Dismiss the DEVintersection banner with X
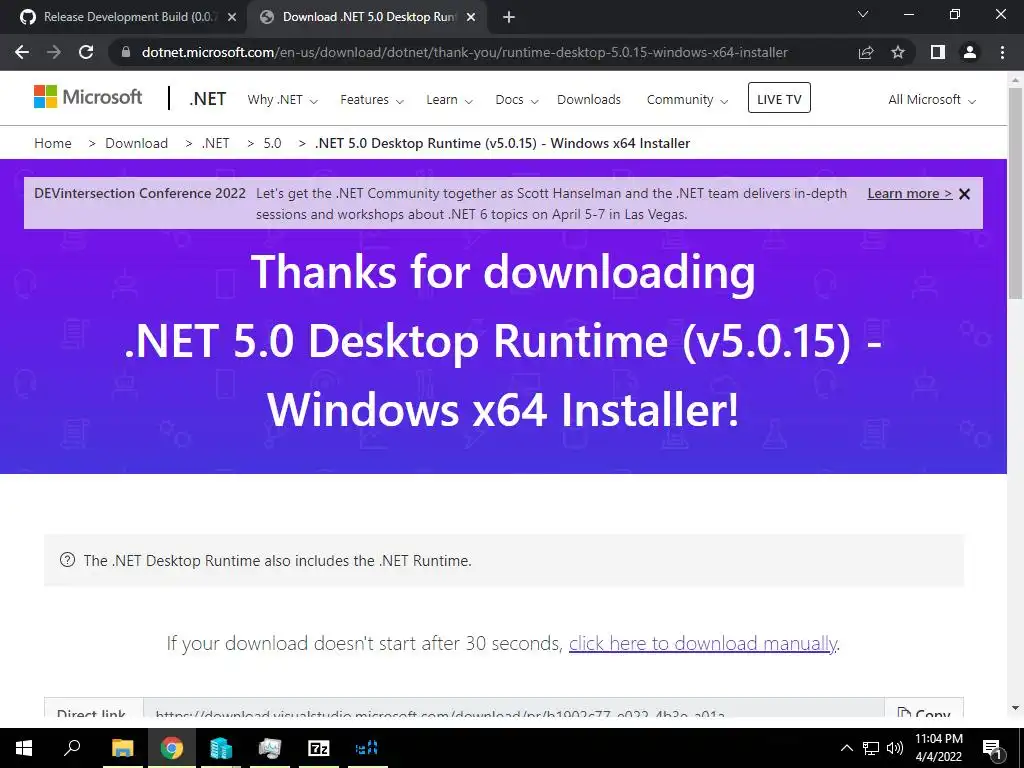The image size is (1024, 768). pyautogui.click(x=965, y=194)
